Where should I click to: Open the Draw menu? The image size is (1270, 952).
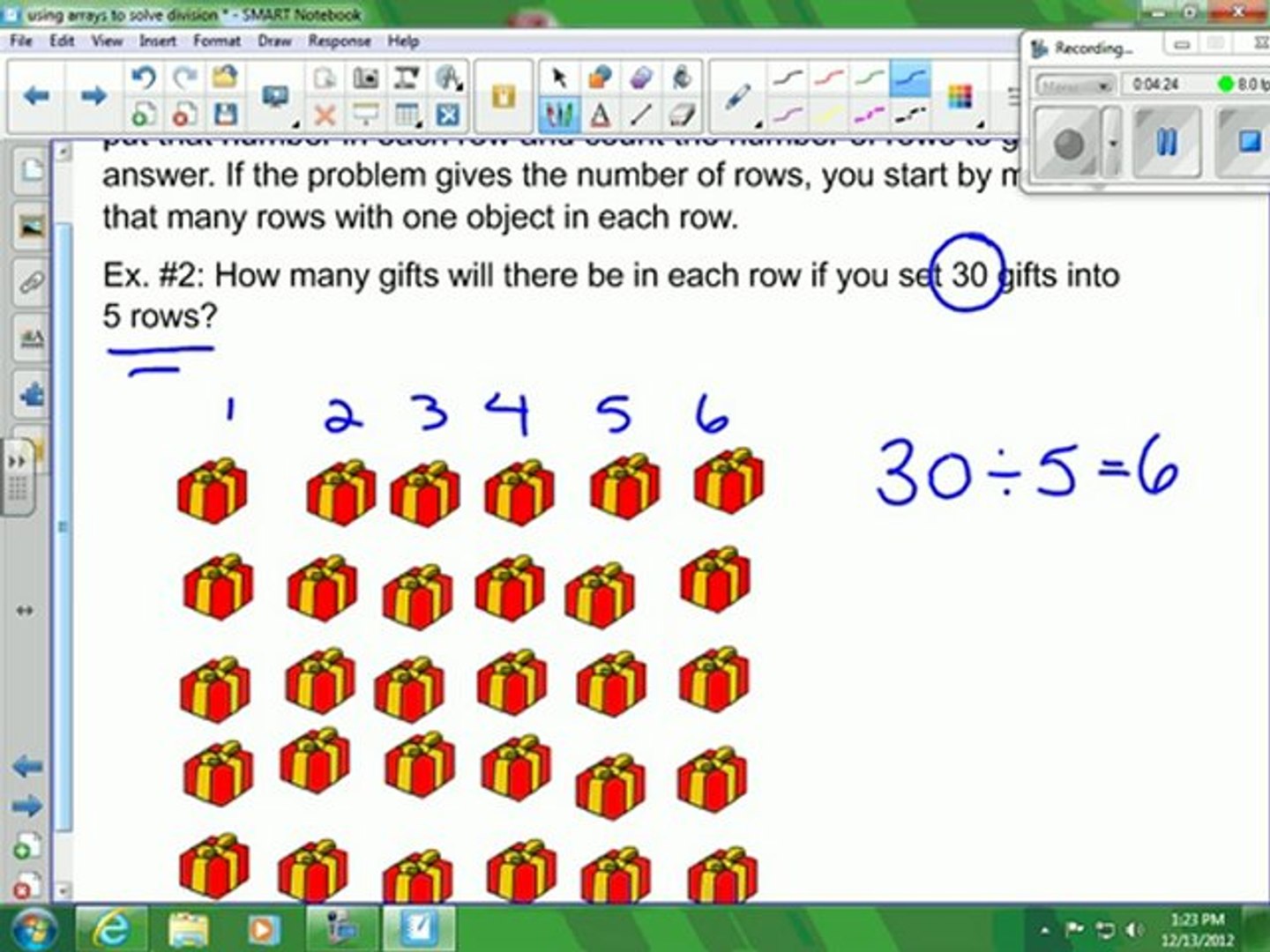(x=274, y=41)
